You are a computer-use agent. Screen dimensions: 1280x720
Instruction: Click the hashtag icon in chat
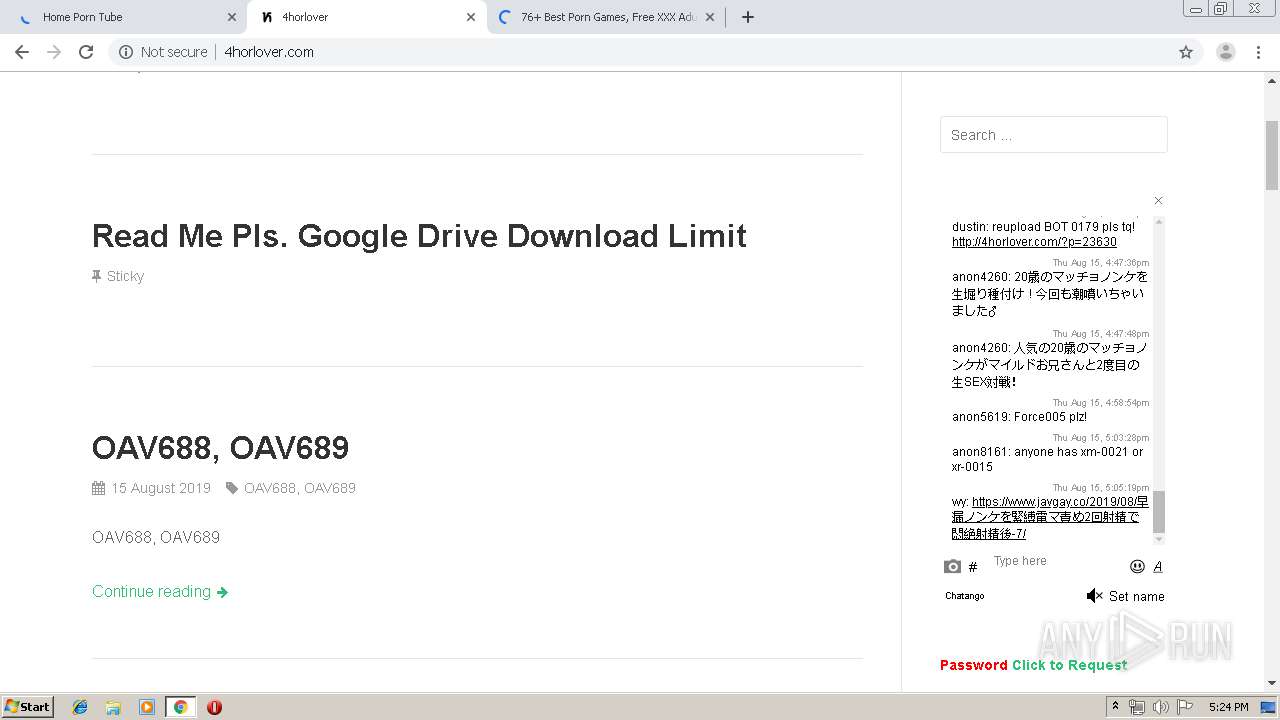pos(973,567)
